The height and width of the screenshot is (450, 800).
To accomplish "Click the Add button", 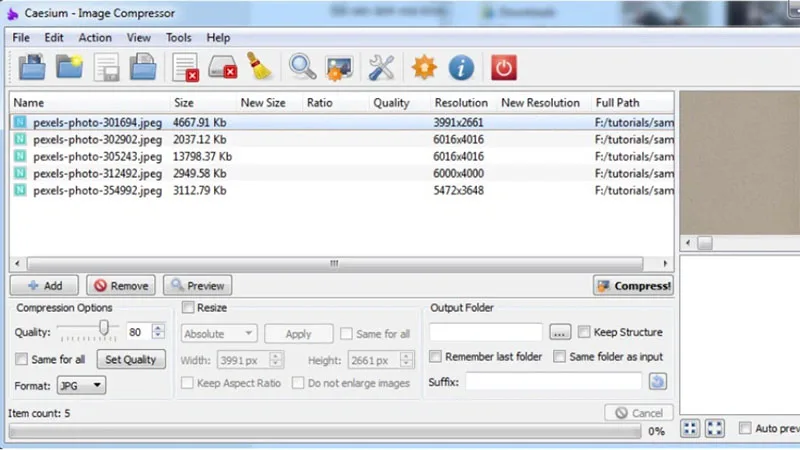I will 44,285.
